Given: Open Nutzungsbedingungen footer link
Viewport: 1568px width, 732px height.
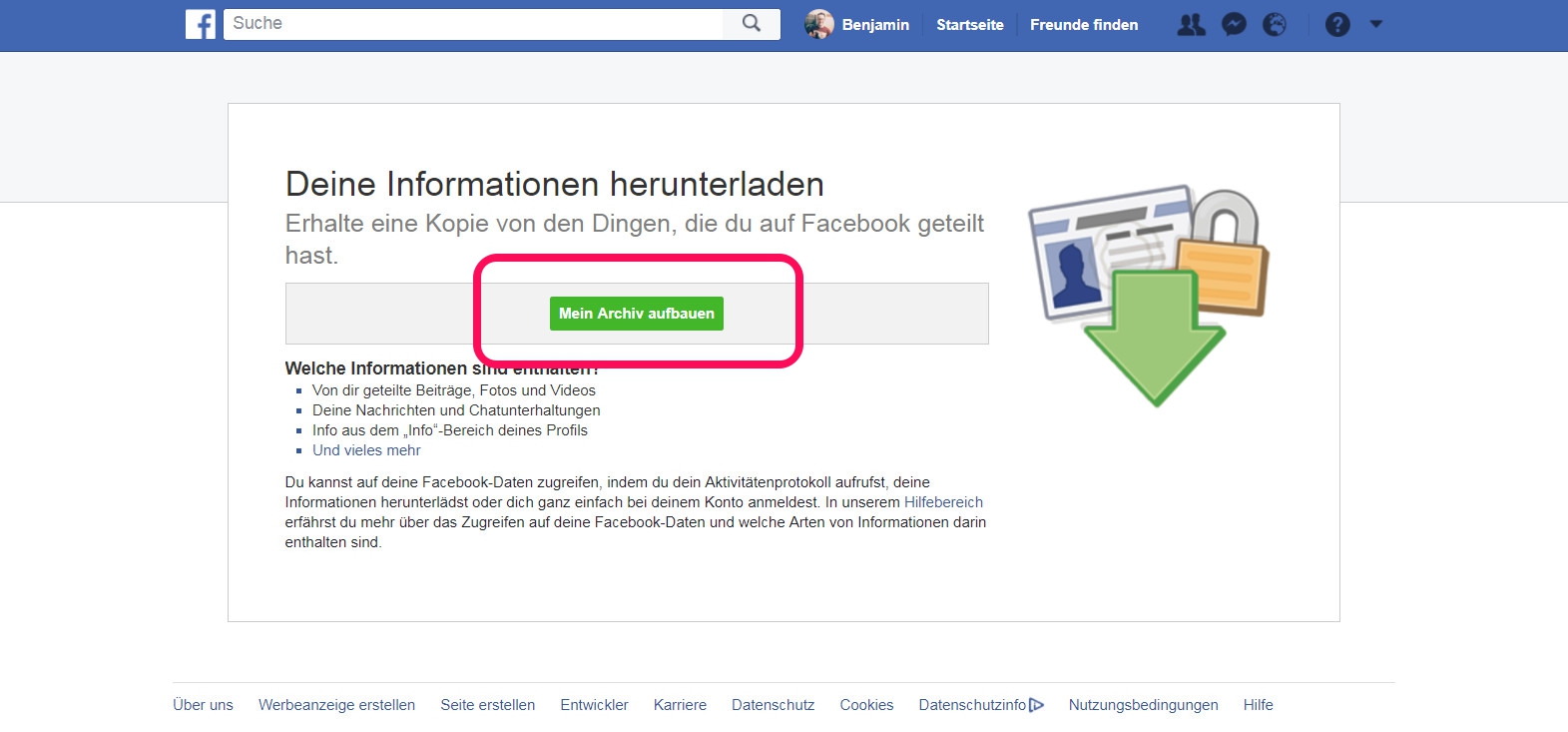Looking at the screenshot, I should pos(1143,705).
